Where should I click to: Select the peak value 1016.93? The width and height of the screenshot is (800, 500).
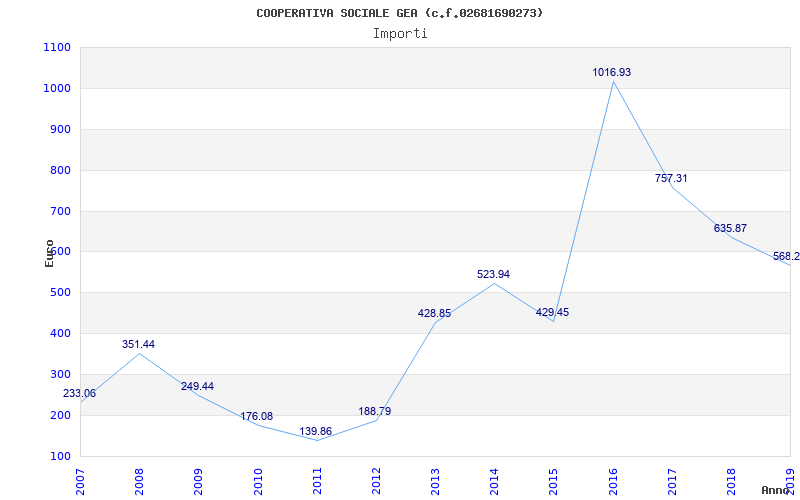[x=611, y=72]
